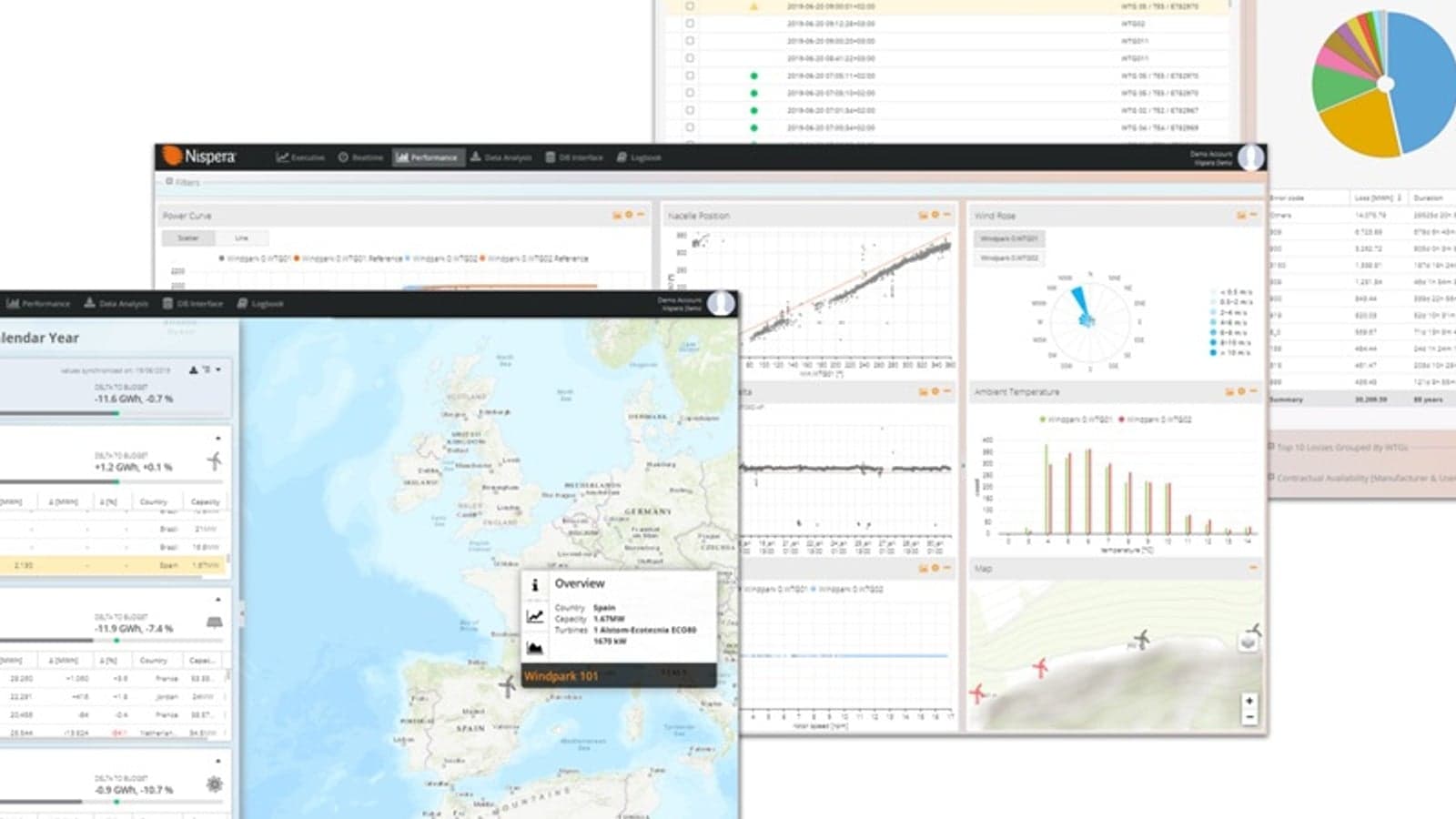
Task: Click the grey turbine marker on the terrain map
Action: point(1140,640)
